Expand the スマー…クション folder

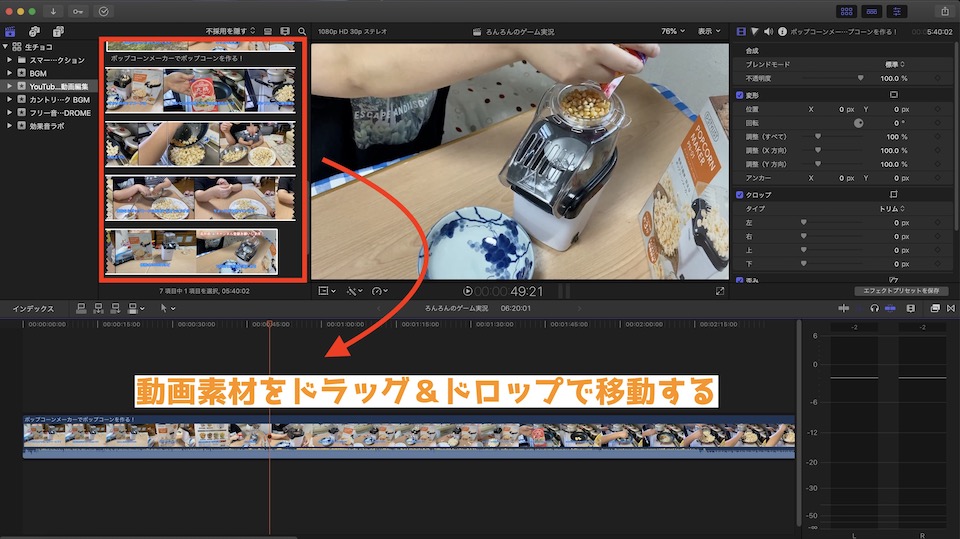coord(9,60)
